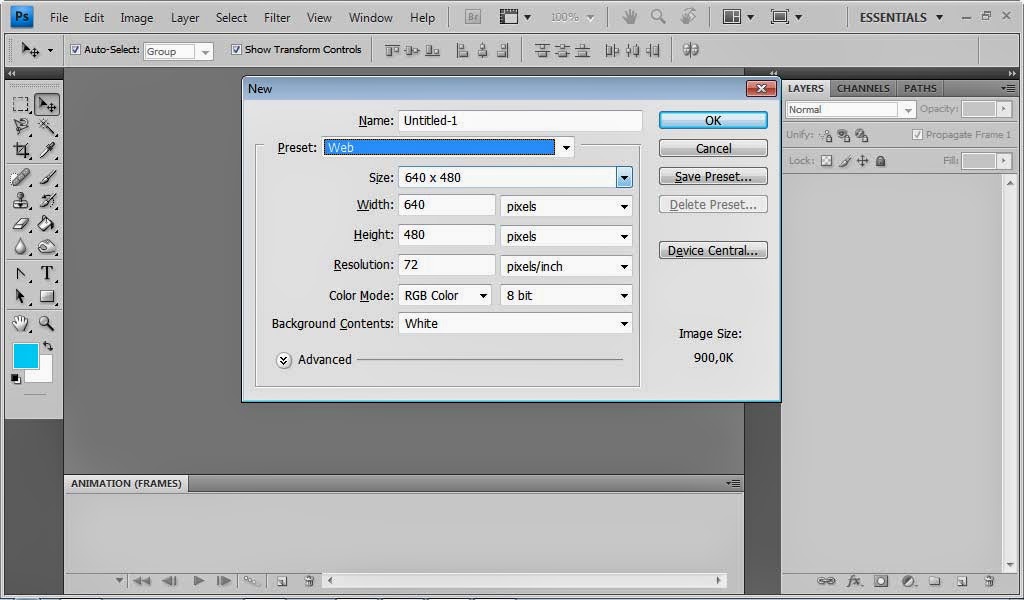Click the OK button
The width and height of the screenshot is (1024, 600).
713,120
